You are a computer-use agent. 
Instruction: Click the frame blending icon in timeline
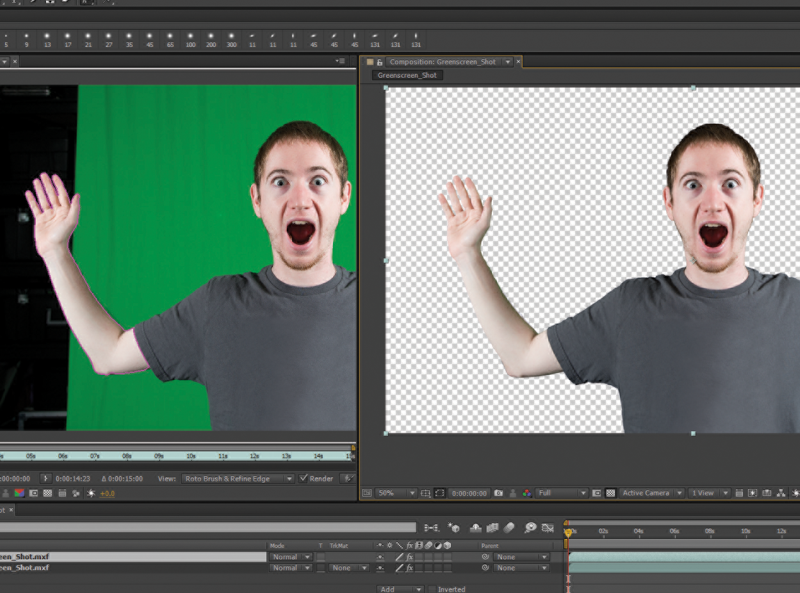coord(491,527)
